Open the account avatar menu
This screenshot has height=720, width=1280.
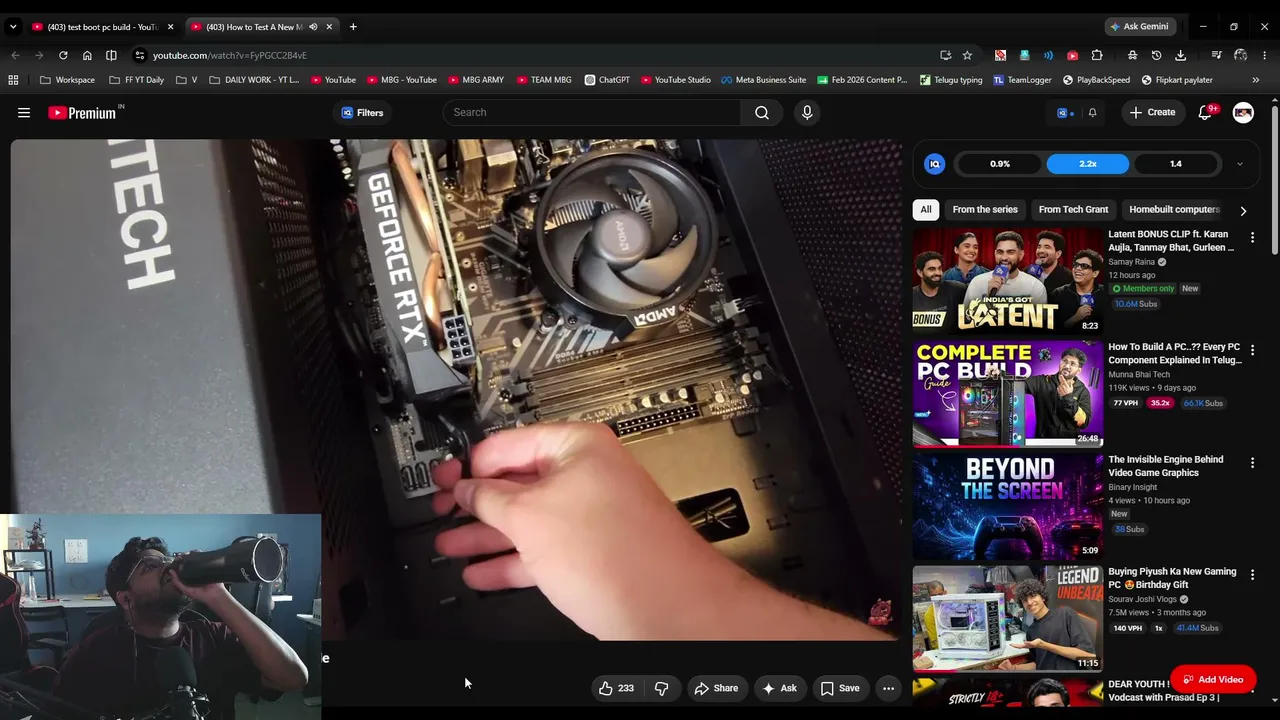pos(1243,113)
